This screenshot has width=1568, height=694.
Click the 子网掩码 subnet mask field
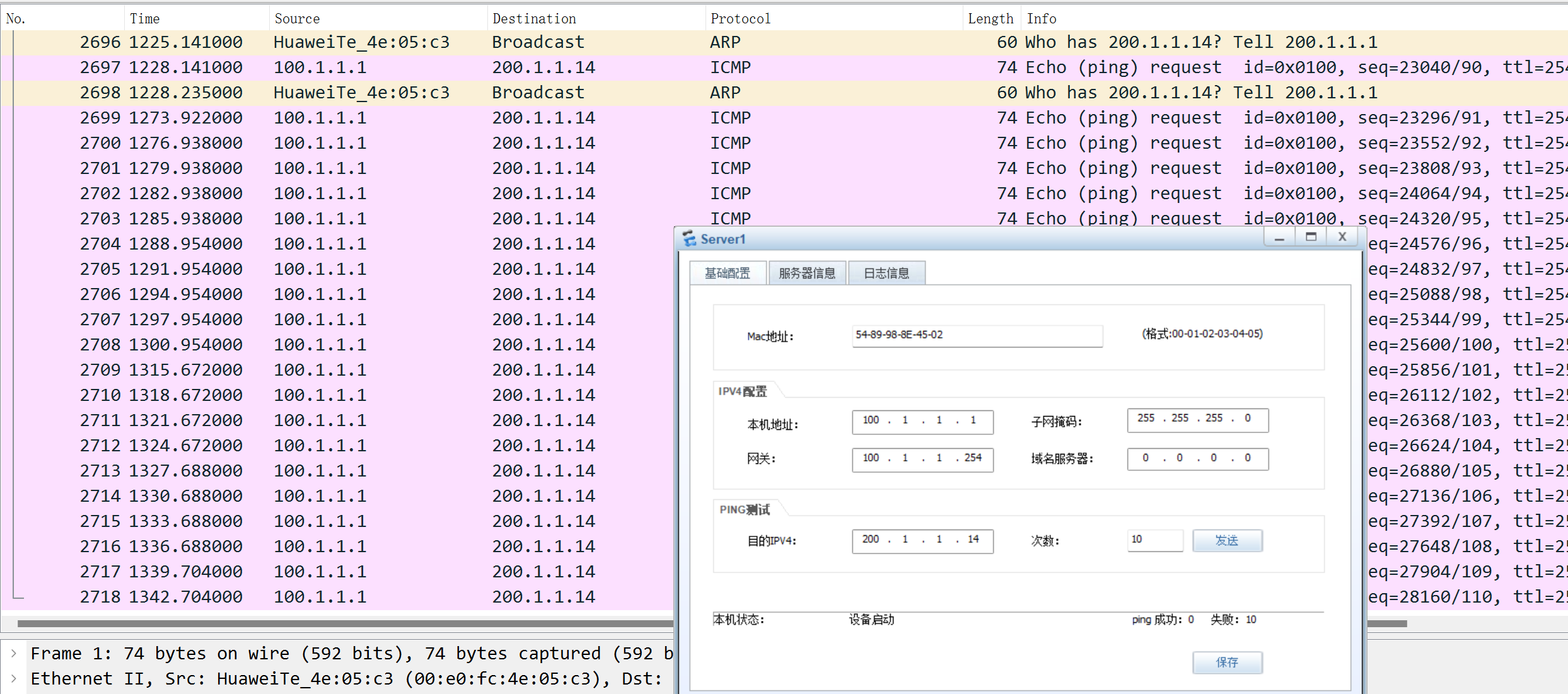click(x=1197, y=420)
